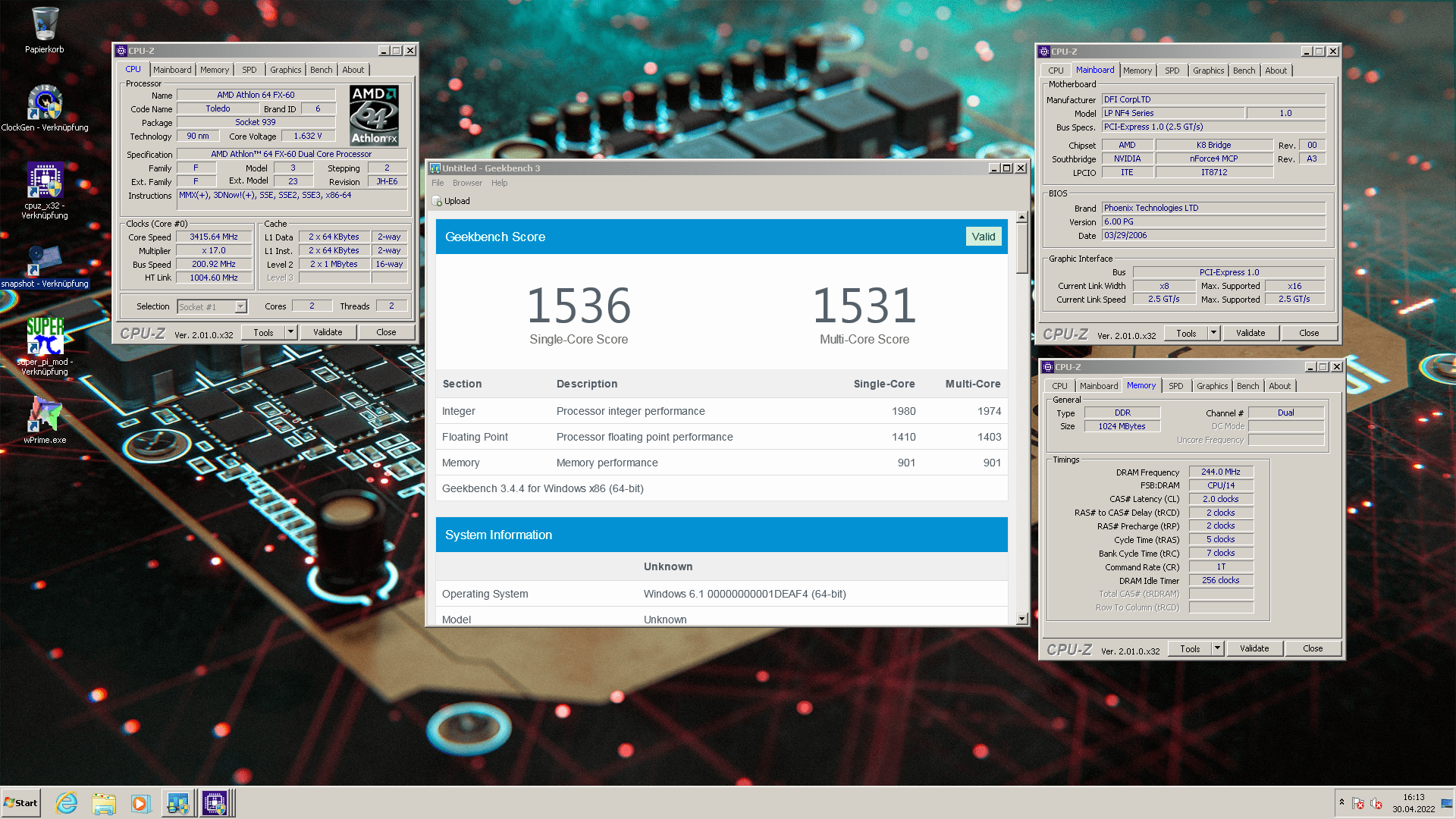Click the 1536 Single-Core Score
The height and width of the screenshot is (819, 1456).
click(579, 306)
